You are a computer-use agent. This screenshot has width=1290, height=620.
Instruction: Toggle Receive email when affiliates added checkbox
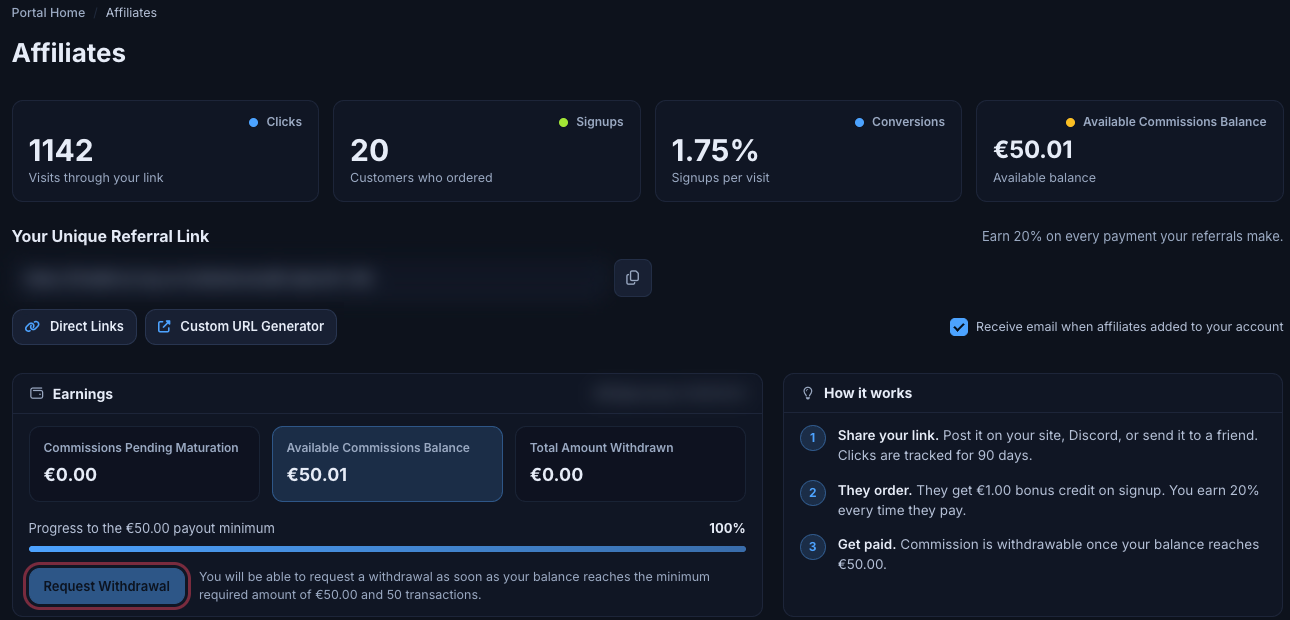[959, 327]
